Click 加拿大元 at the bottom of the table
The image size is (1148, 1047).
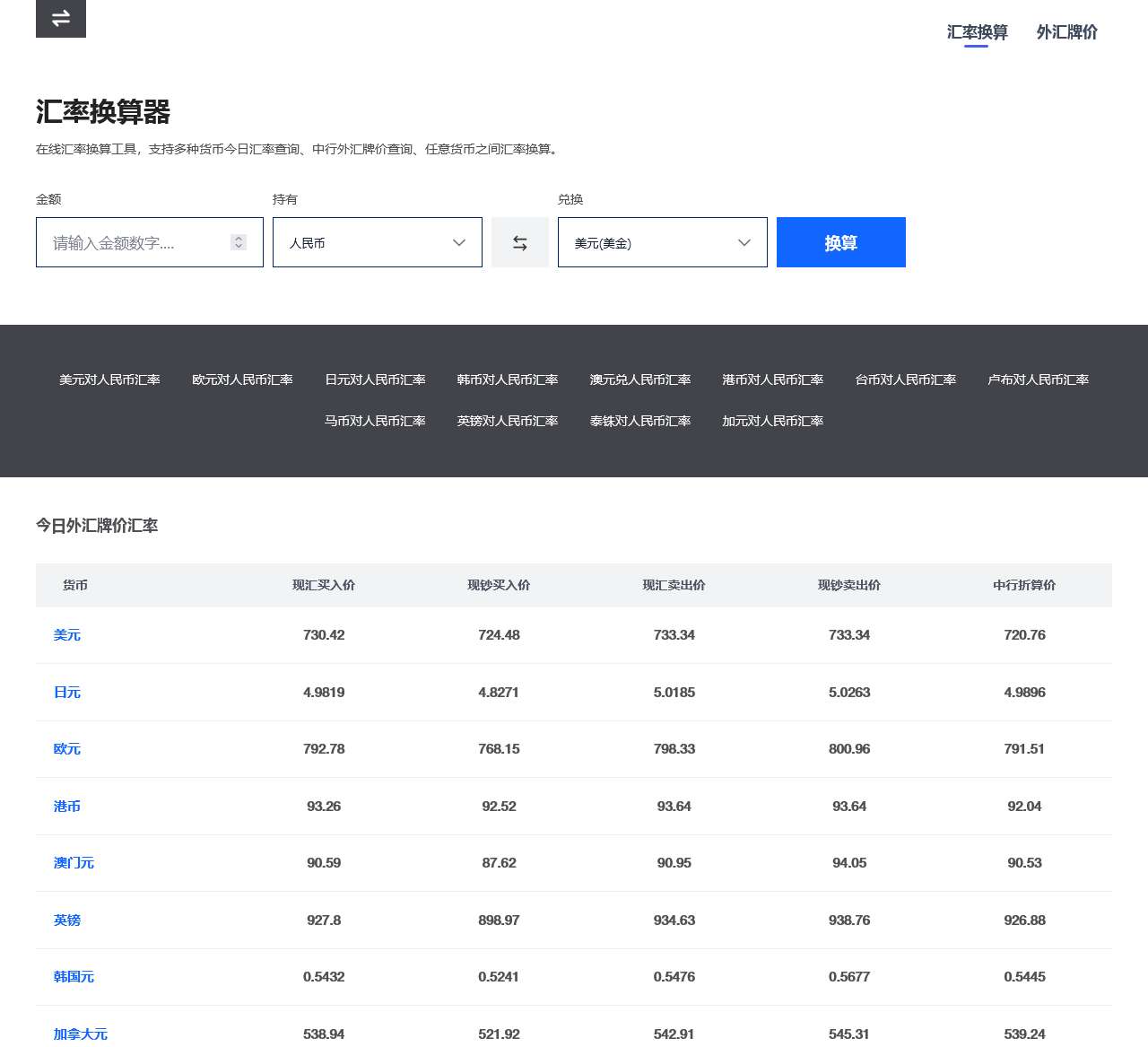(79, 1034)
